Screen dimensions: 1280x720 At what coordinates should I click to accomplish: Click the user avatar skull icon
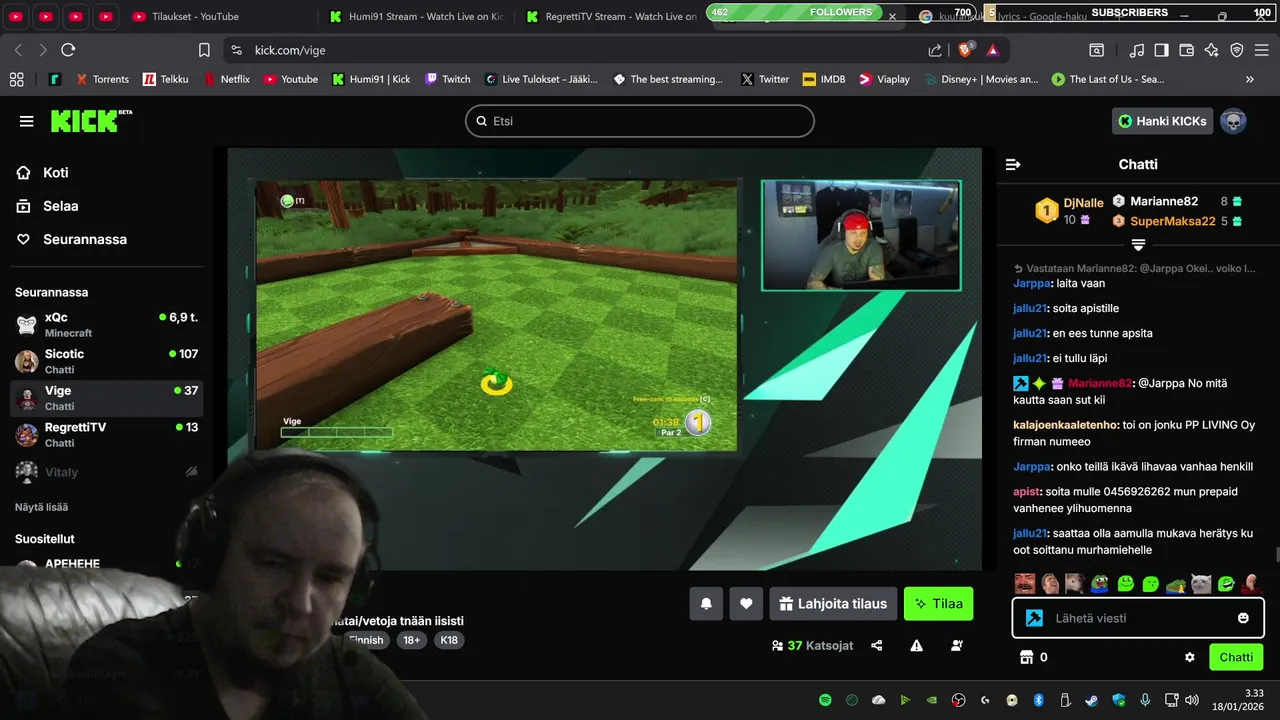tap(1233, 121)
